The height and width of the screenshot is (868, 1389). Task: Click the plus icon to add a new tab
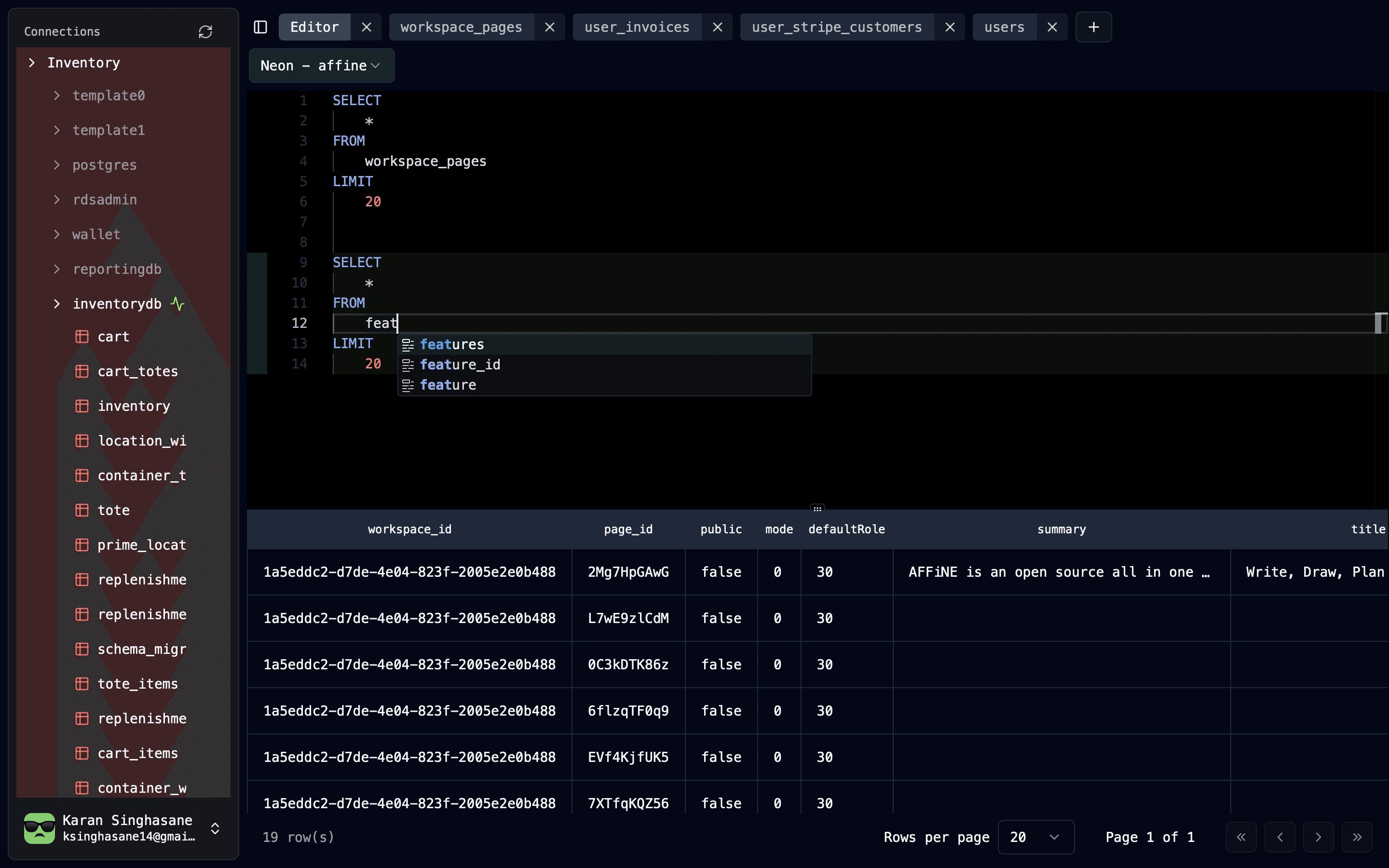(x=1093, y=27)
